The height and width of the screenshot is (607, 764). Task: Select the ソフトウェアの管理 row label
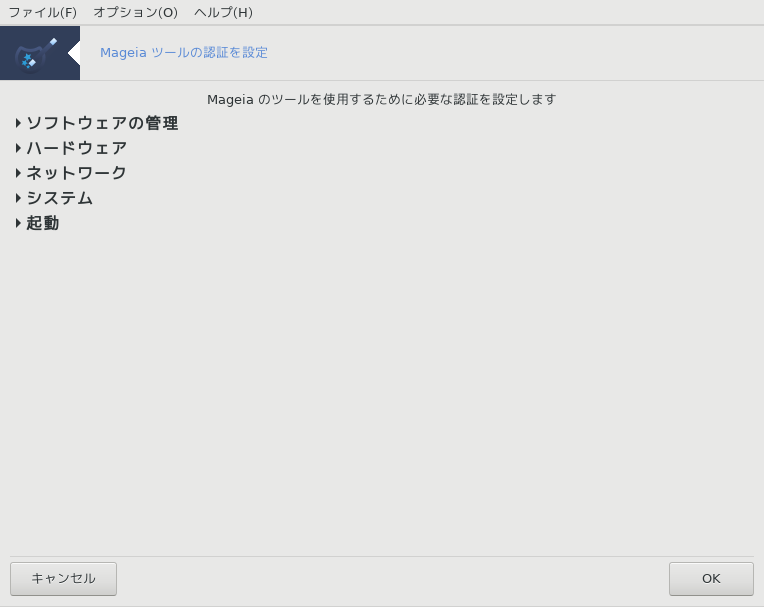coord(102,123)
